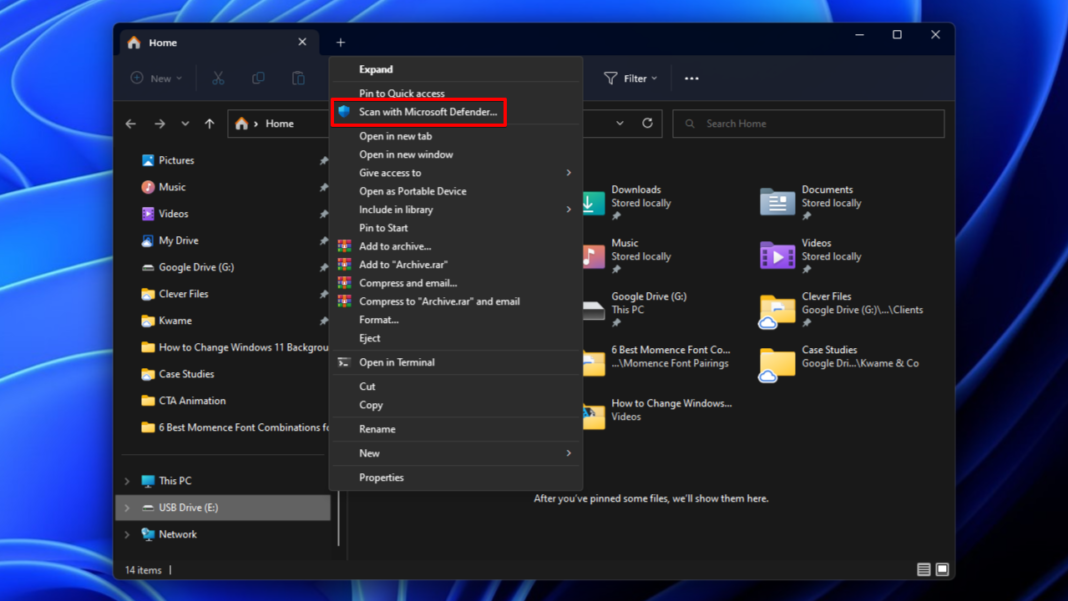Open the Filter dropdown
The height and width of the screenshot is (601, 1068).
tap(630, 77)
